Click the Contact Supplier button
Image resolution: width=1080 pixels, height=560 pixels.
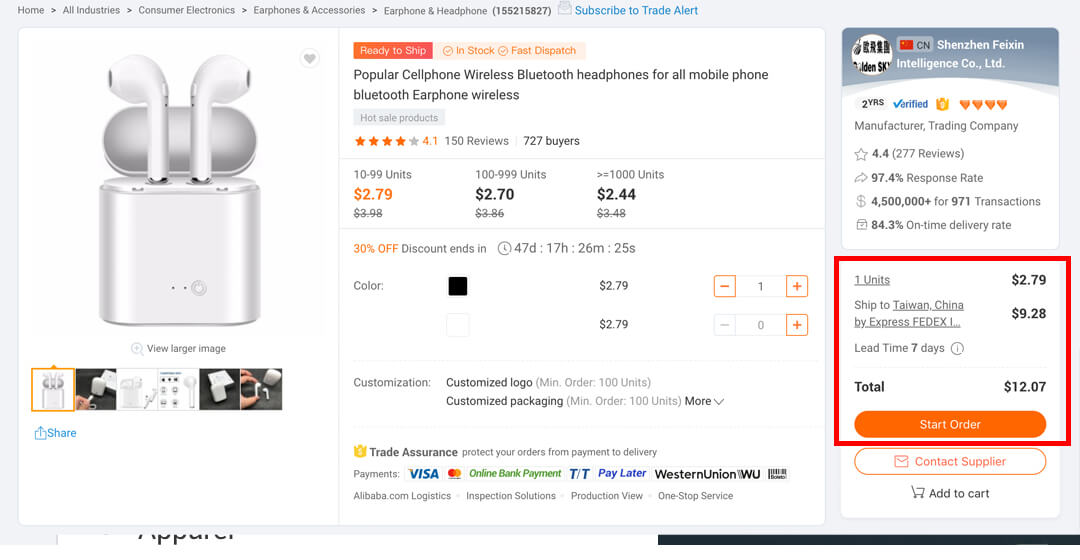click(x=949, y=461)
